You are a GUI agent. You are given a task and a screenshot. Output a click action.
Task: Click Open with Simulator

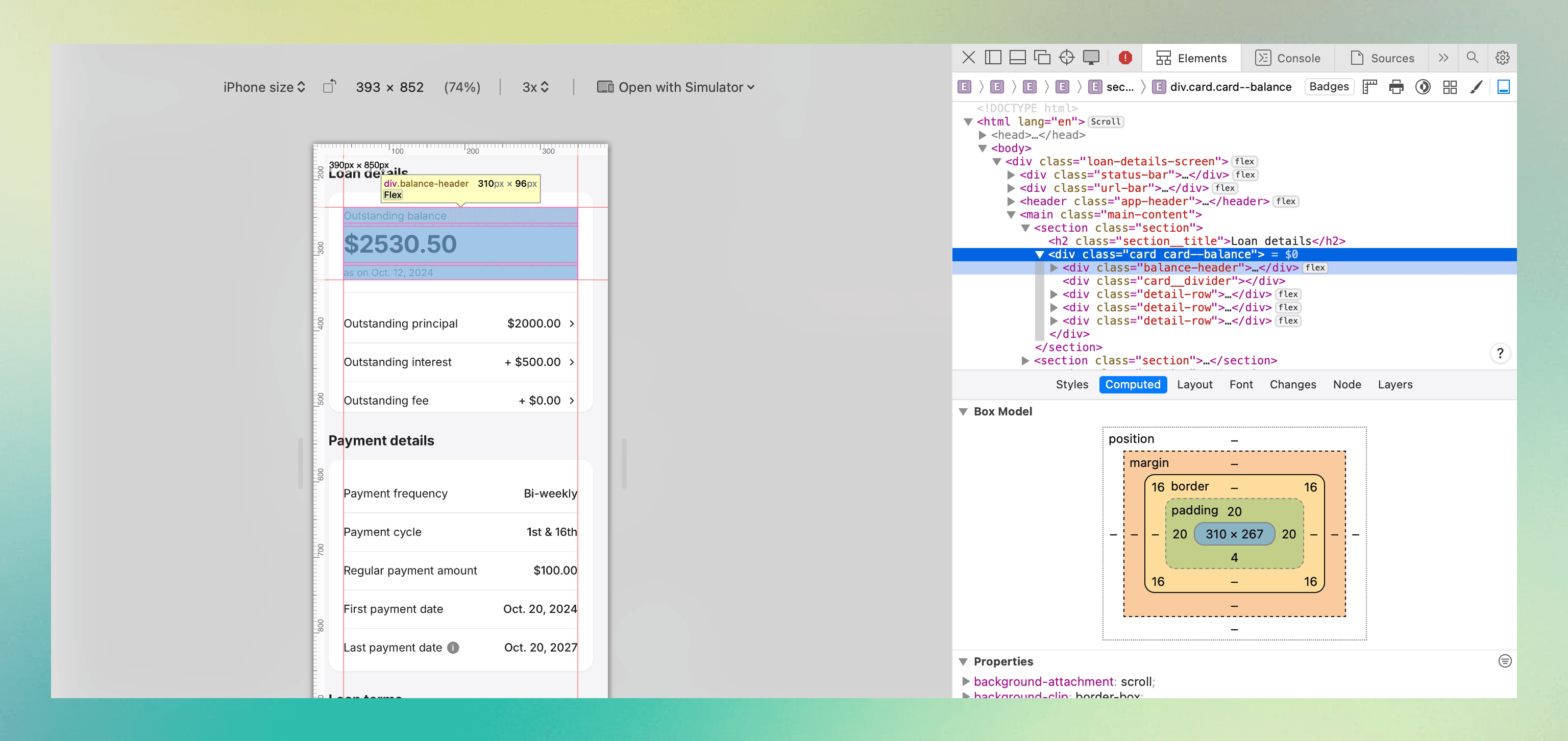pyautogui.click(x=676, y=87)
